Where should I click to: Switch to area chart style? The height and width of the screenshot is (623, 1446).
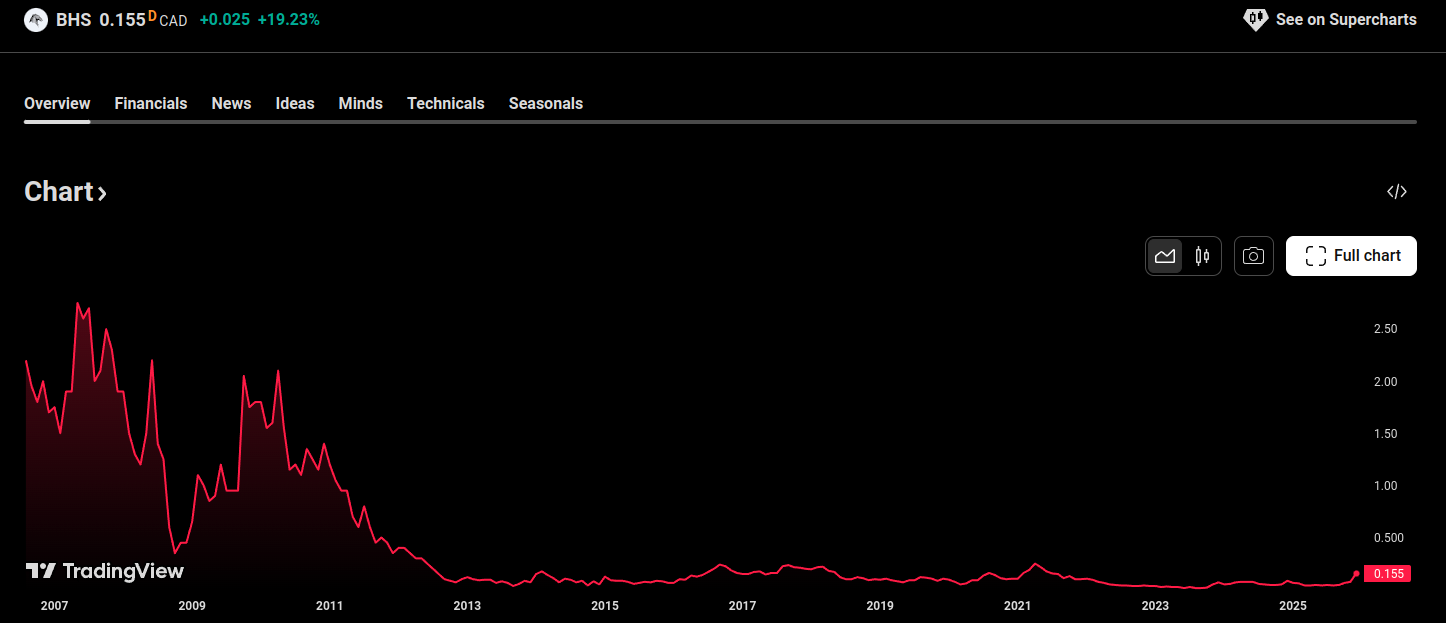click(1164, 256)
